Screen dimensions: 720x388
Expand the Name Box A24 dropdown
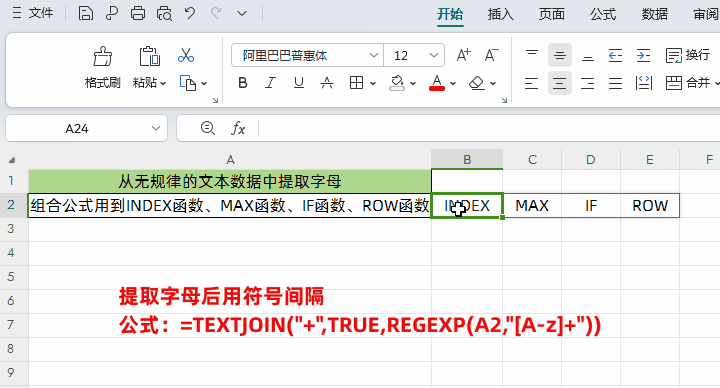[156, 129]
